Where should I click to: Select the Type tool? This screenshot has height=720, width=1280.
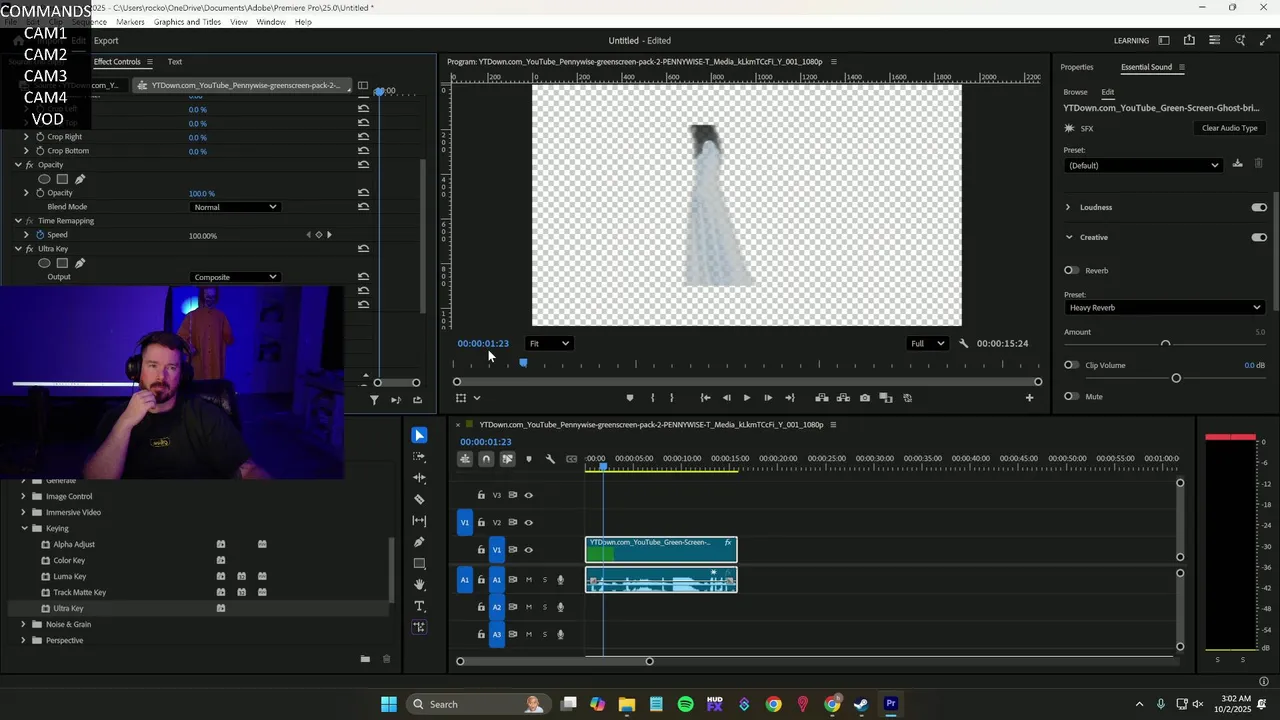[x=419, y=606]
